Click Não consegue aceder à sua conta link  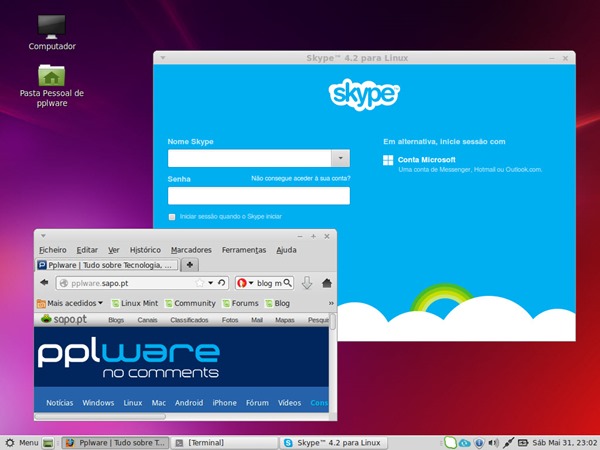301,178
